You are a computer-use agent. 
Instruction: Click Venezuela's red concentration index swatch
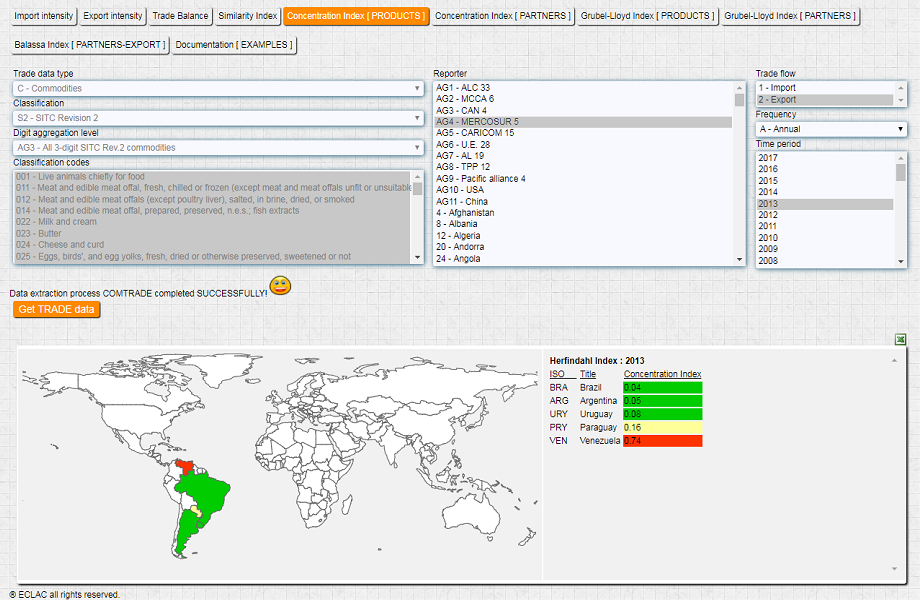[661, 440]
